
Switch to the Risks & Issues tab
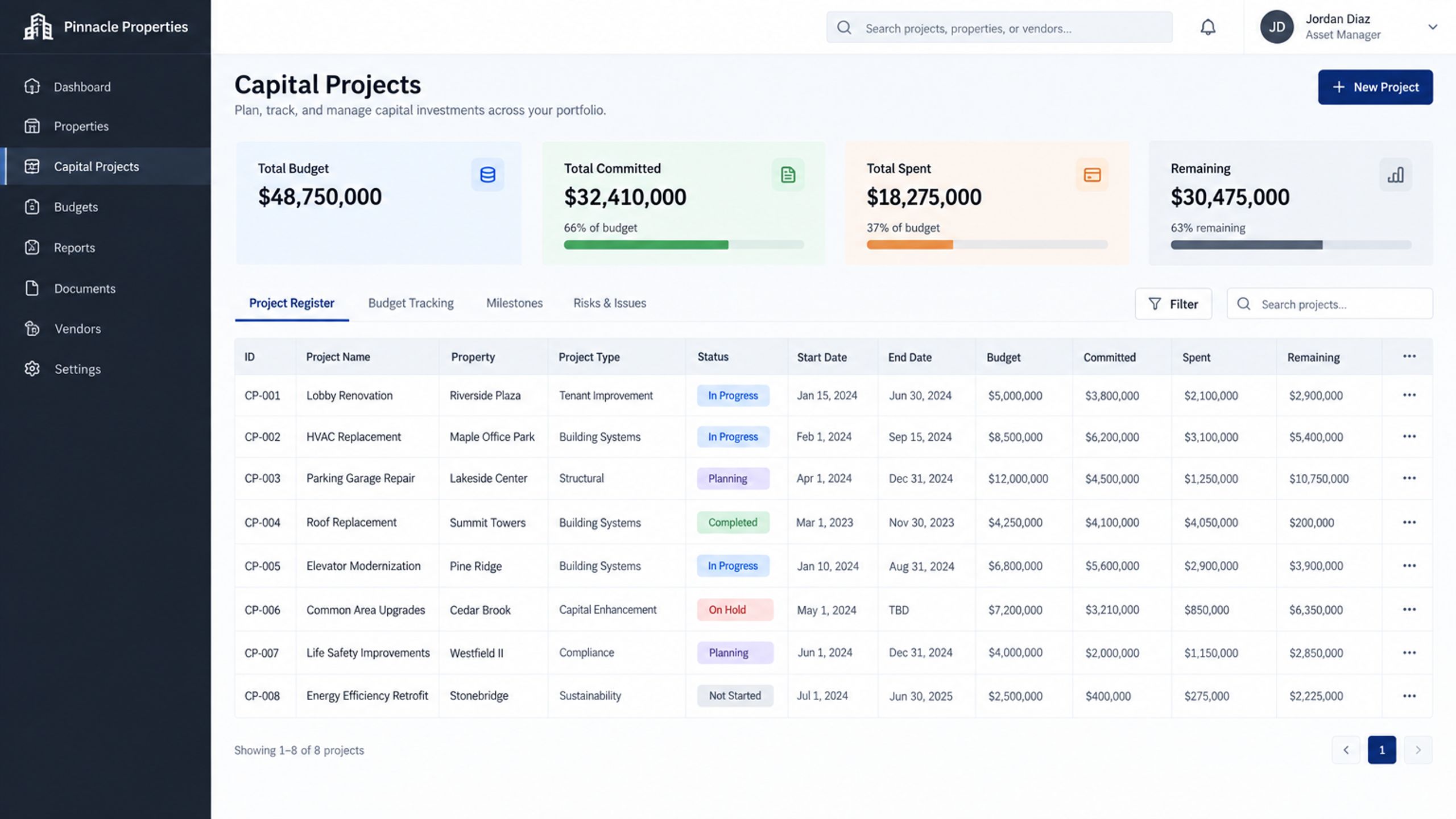tap(609, 303)
